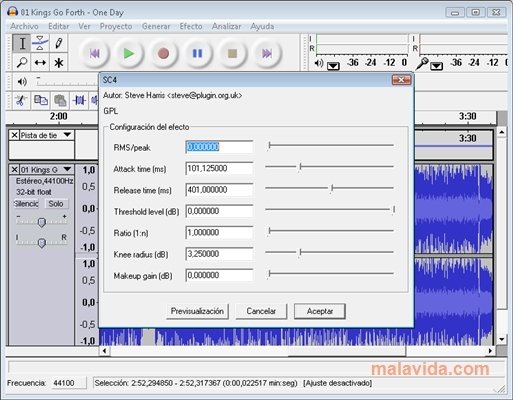The height and width of the screenshot is (400, 513).
Task: Open the 01 Kings G track dropdown
Action: point(67,169)
